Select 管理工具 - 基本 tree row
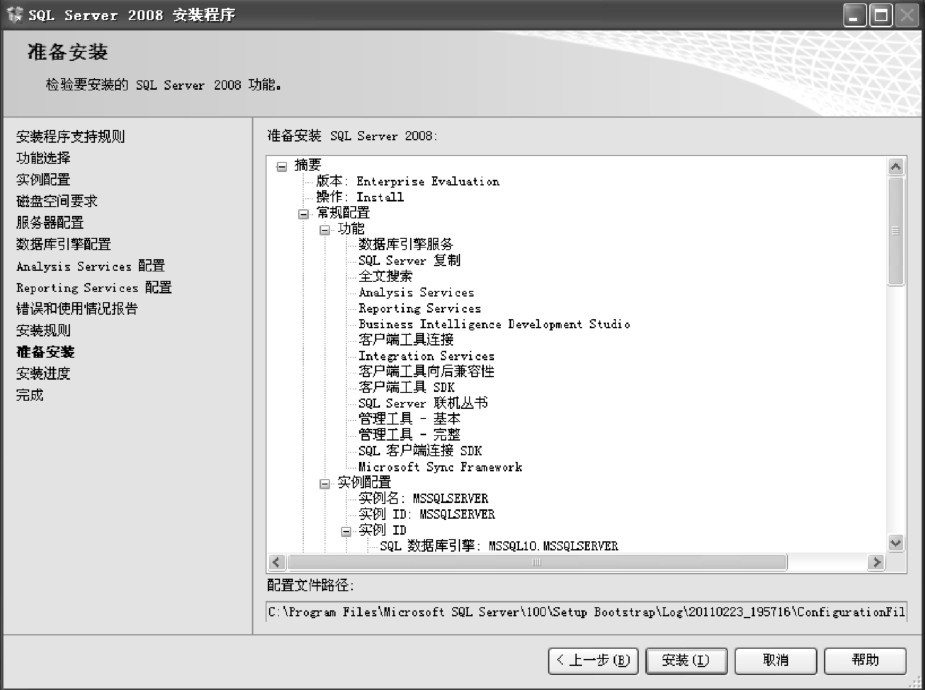925x690 pixels. pyautogui.click(x=409, y=419)
